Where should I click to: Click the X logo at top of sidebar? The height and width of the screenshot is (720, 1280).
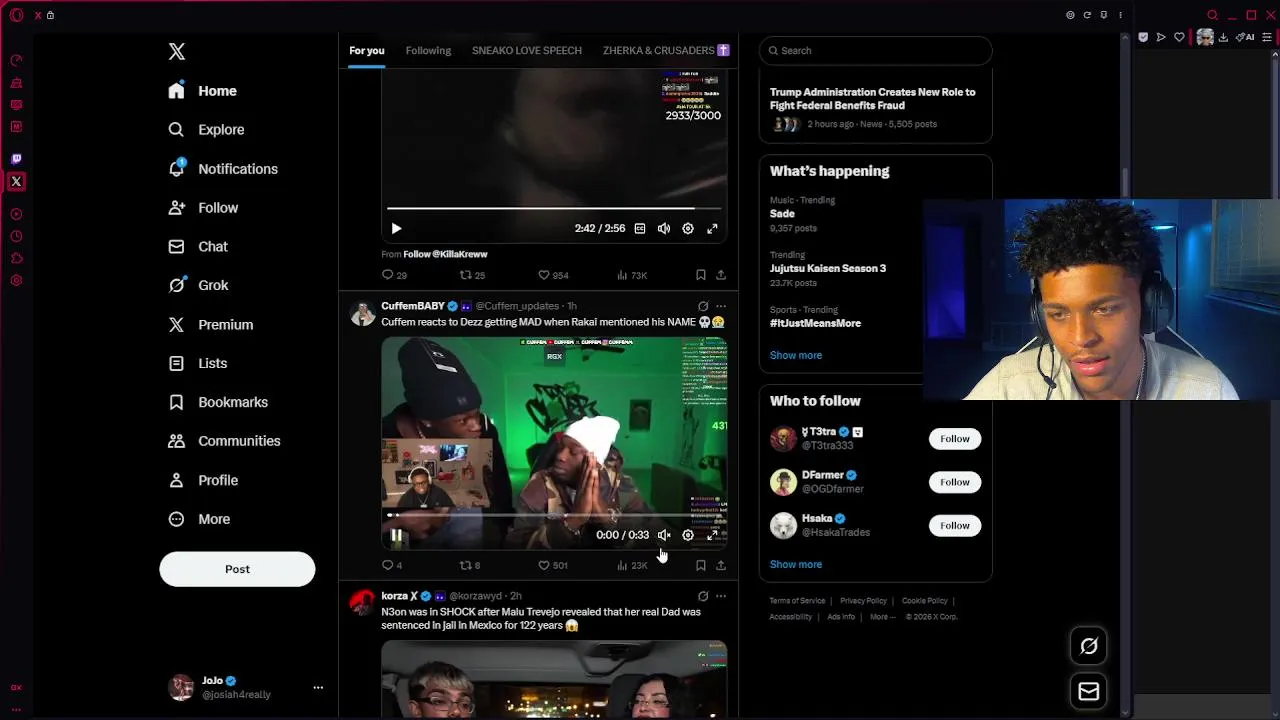[x=177, y=52]
